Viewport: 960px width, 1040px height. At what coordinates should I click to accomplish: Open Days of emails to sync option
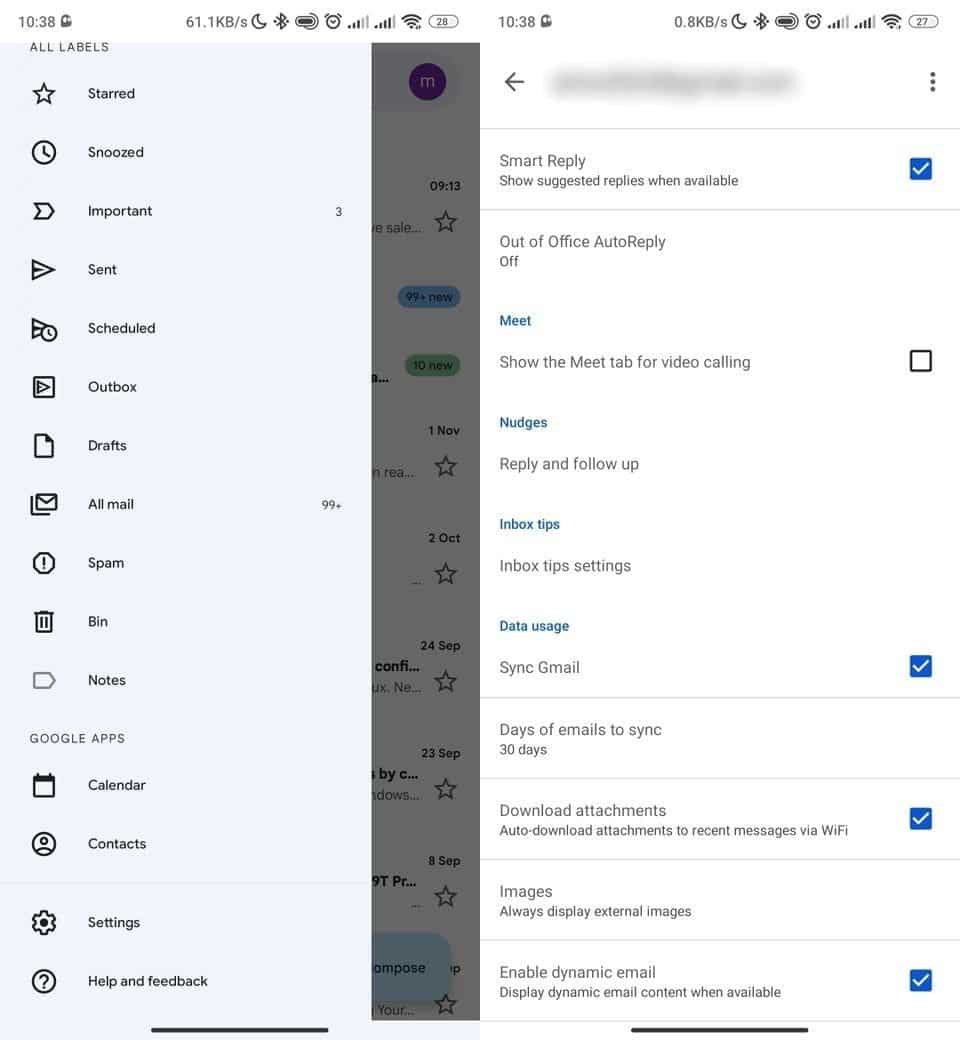coord(580,739)
